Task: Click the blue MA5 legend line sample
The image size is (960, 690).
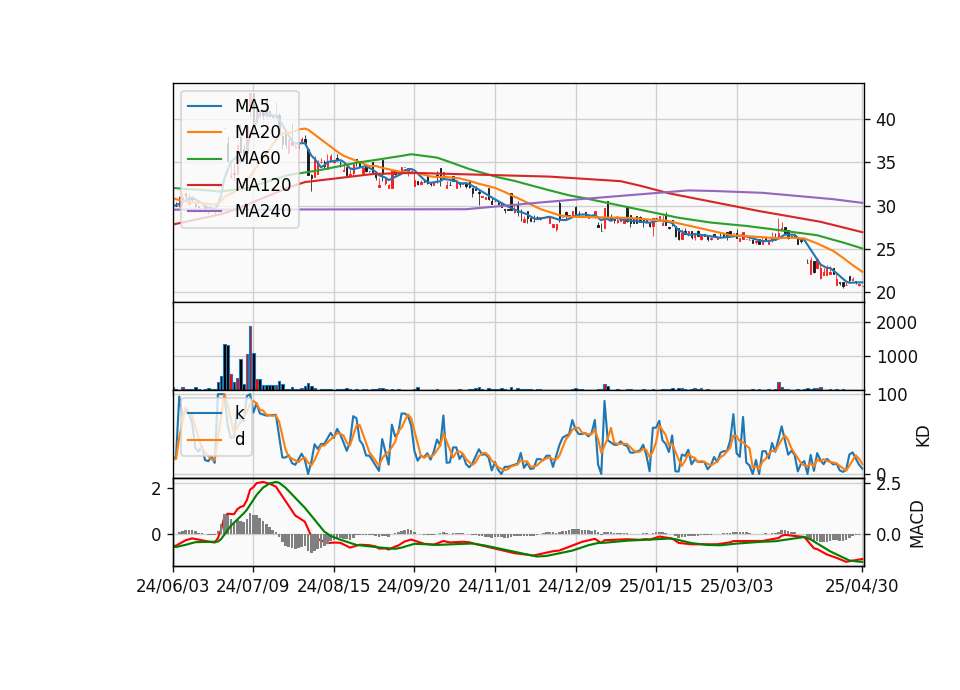Action: click(x=204, y=106)
